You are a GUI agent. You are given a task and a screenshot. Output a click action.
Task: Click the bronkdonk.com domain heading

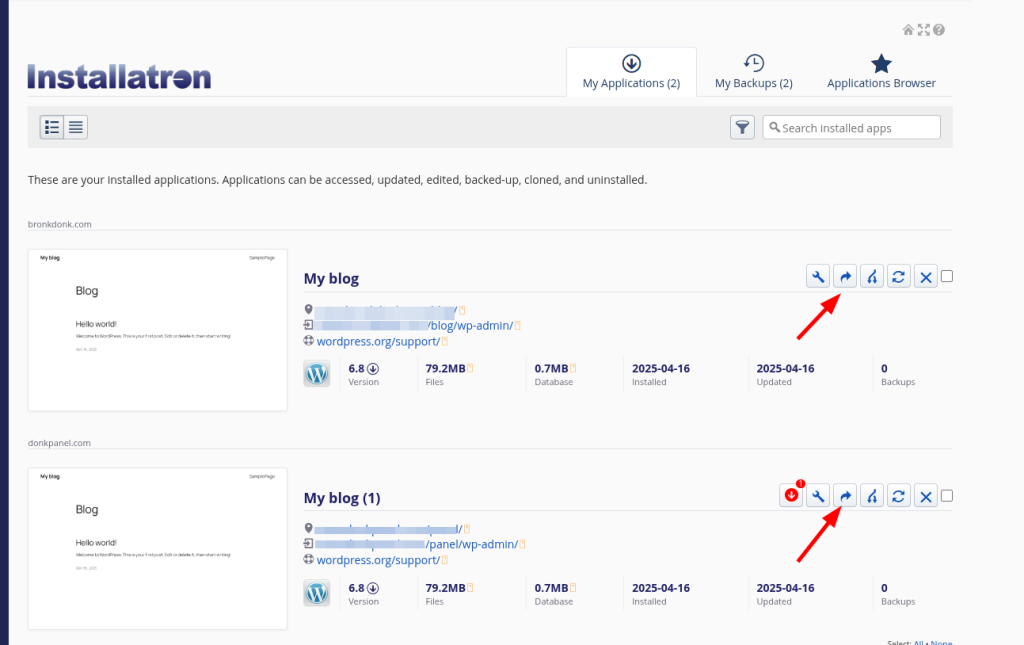click(x=59, y=224)
